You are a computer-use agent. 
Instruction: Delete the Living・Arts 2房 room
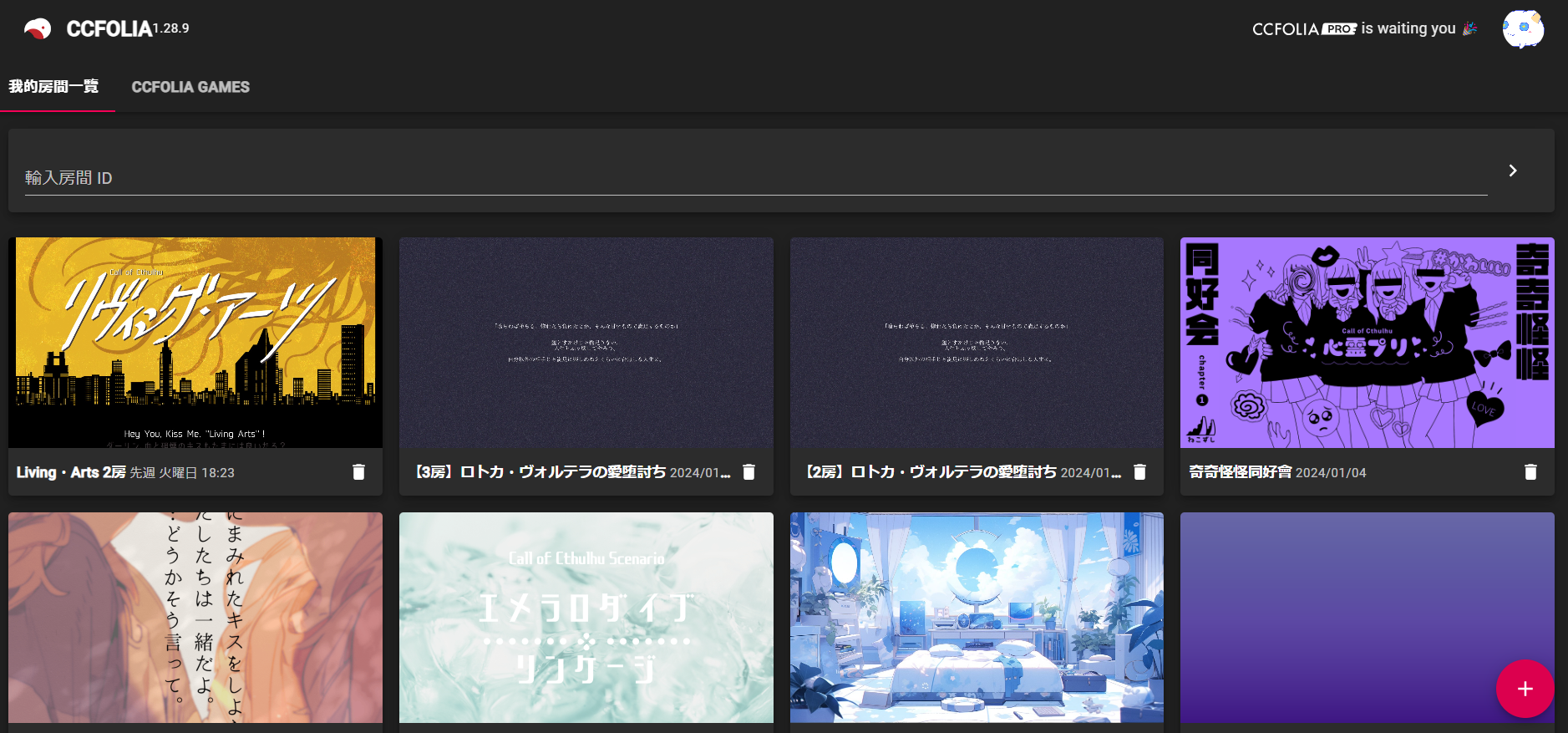pyautogui.click(x=358, y=472)
